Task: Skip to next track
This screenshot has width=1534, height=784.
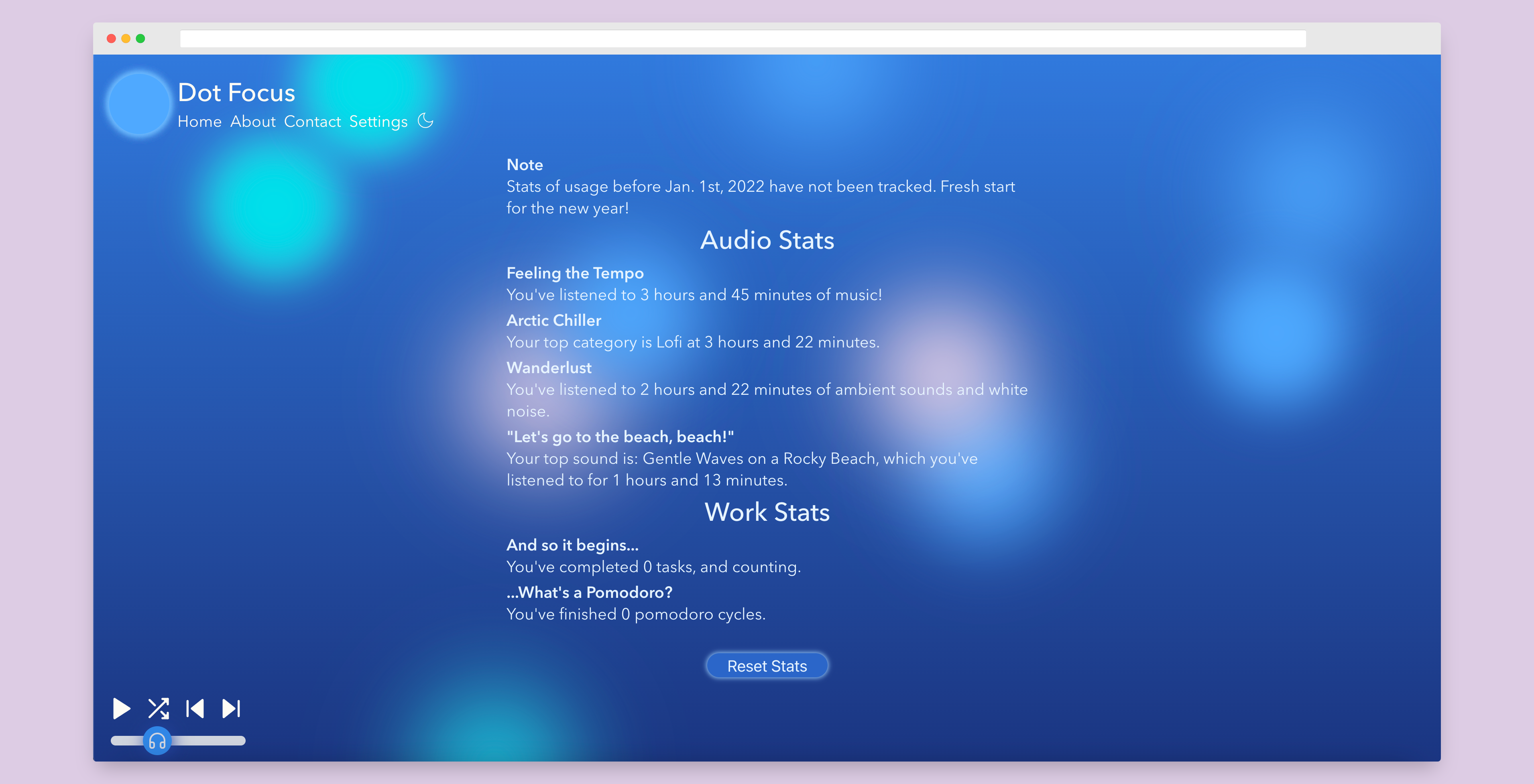Action: coord(231,709)
